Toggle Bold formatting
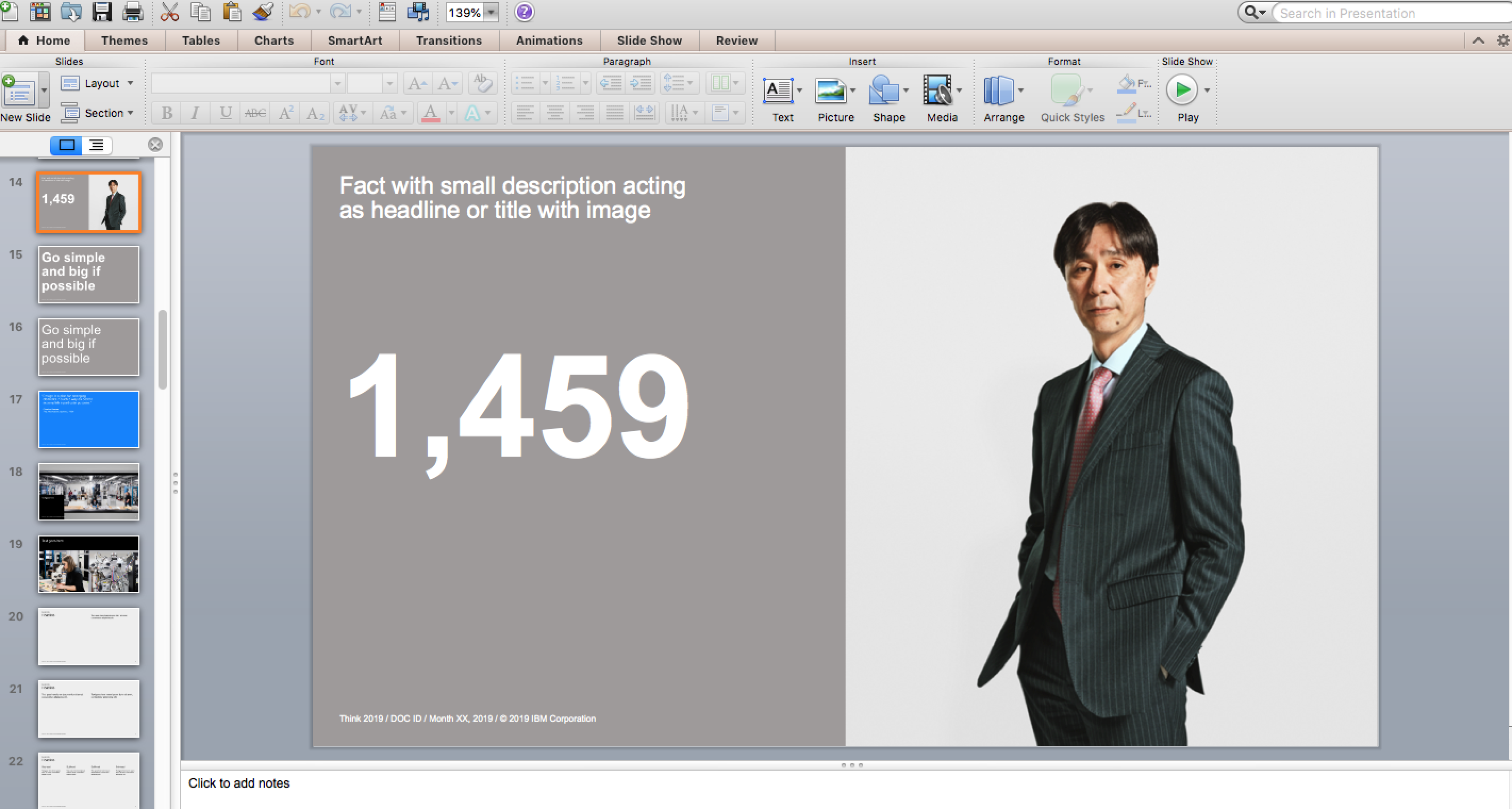Screen dimensions: 1512x809 click(167, 113)
